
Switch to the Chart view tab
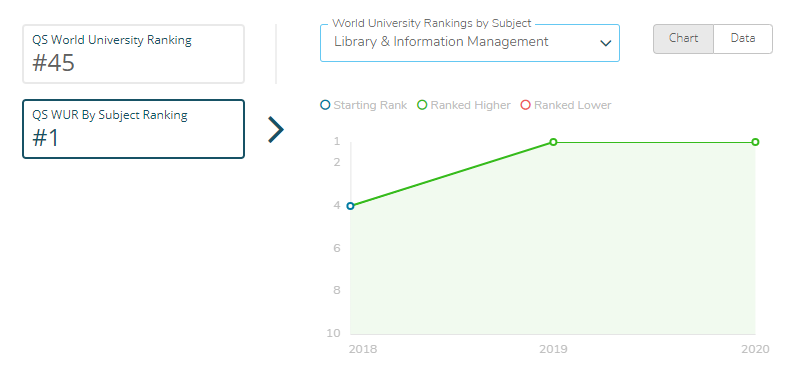click(x=684, y=39)
